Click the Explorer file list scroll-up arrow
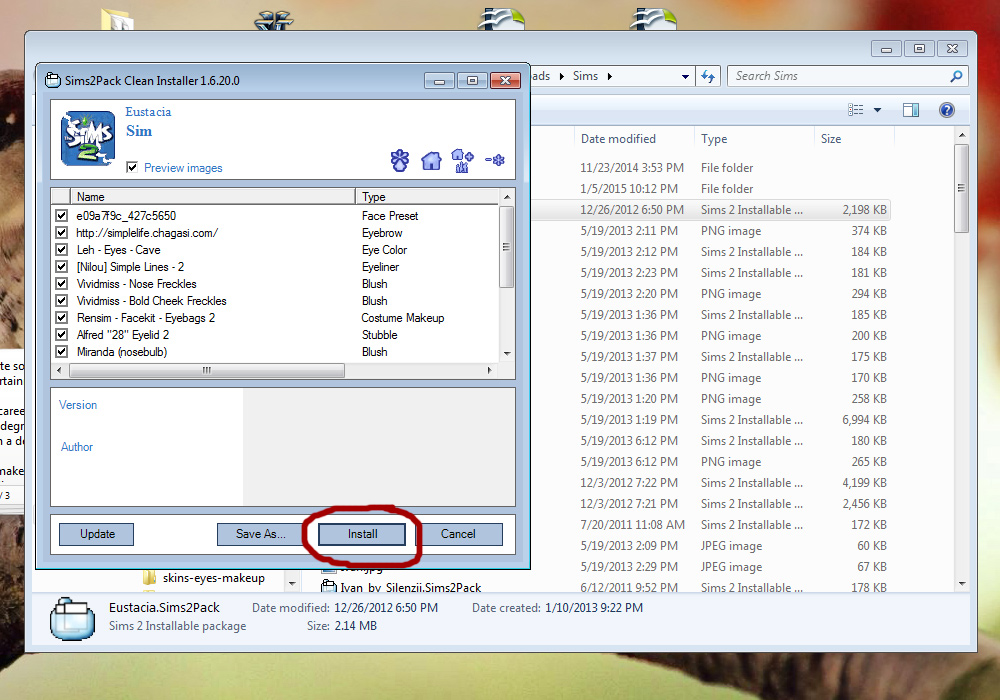Image resolution: width=1000 pixels, height=700 pixels. (962, 135)
